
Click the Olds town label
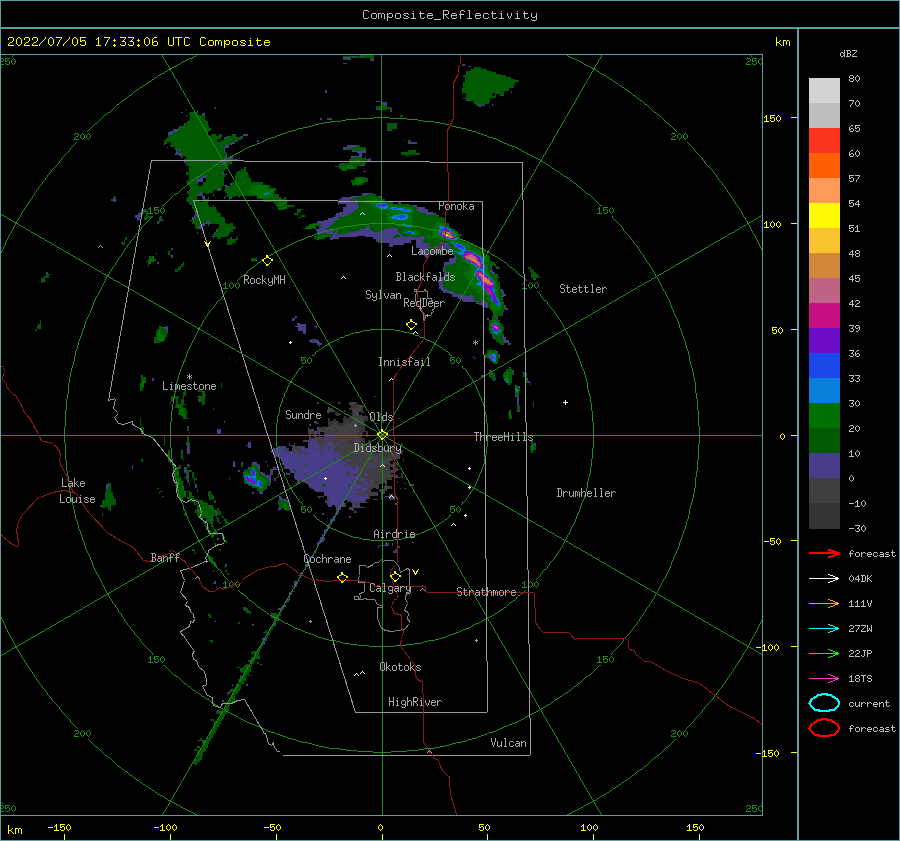pos(381,417)
